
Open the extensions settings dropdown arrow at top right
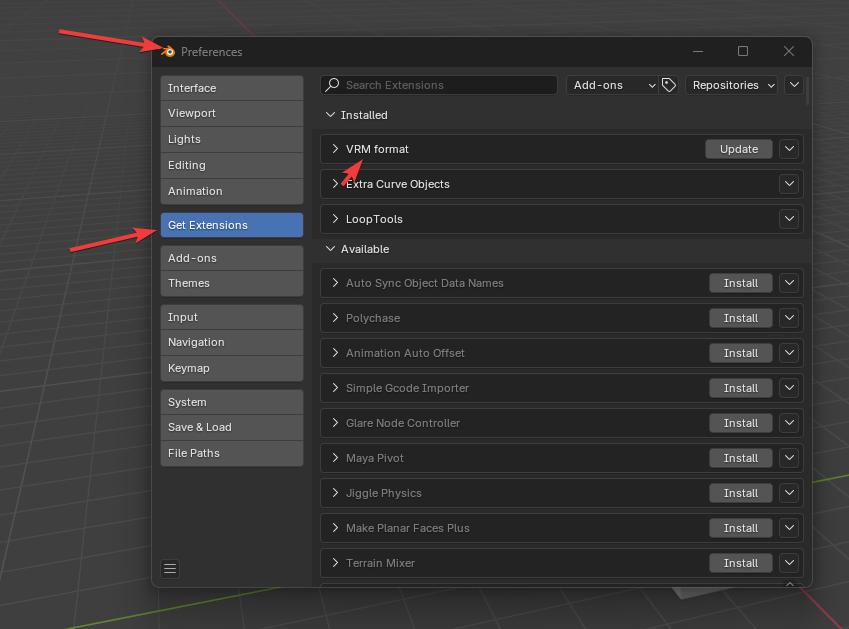pyautogui.click(x=794, y=86)
